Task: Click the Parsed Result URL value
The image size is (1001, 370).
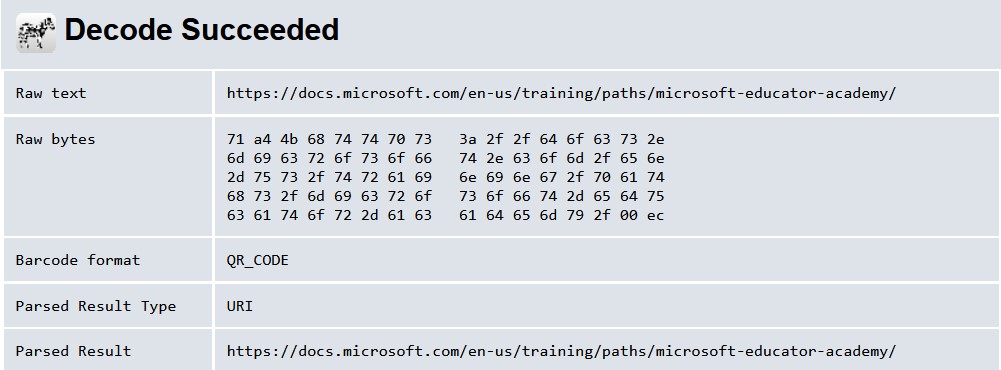Action: pos(561,351)
